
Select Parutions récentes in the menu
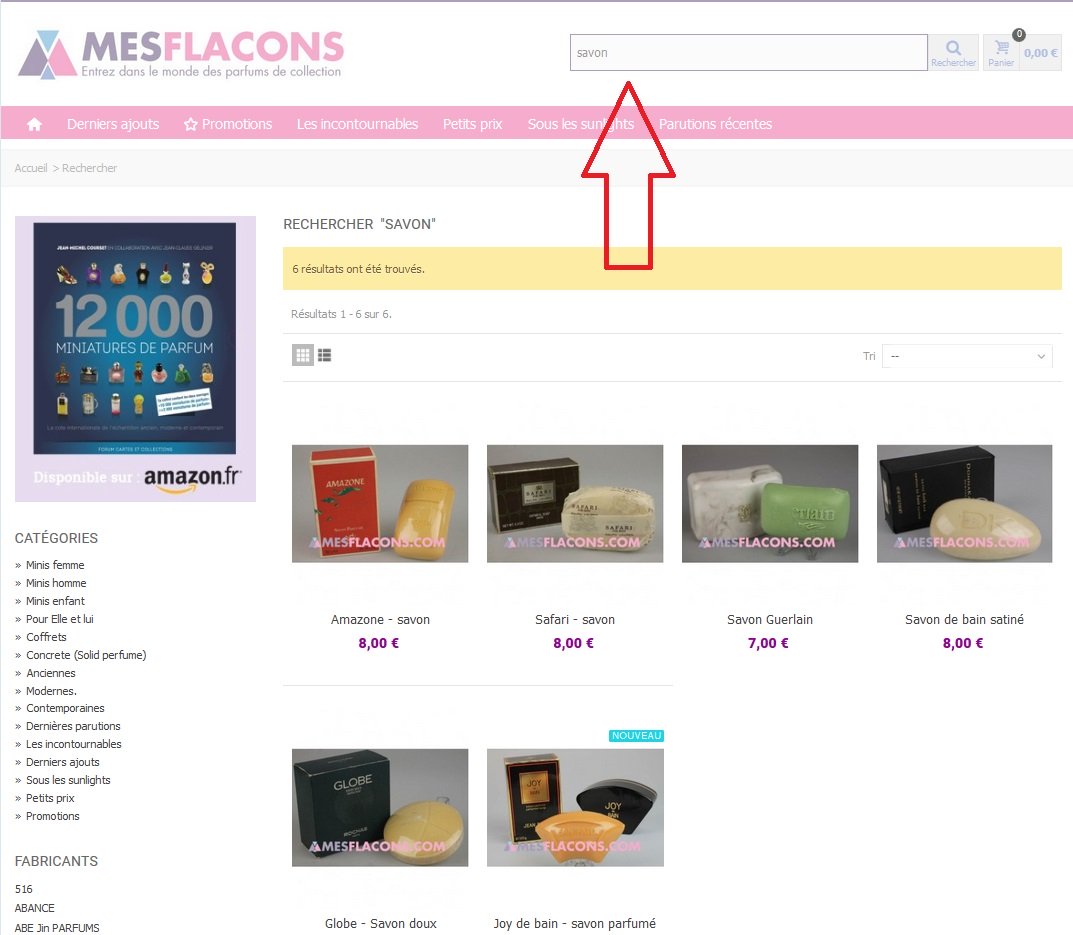715,124
